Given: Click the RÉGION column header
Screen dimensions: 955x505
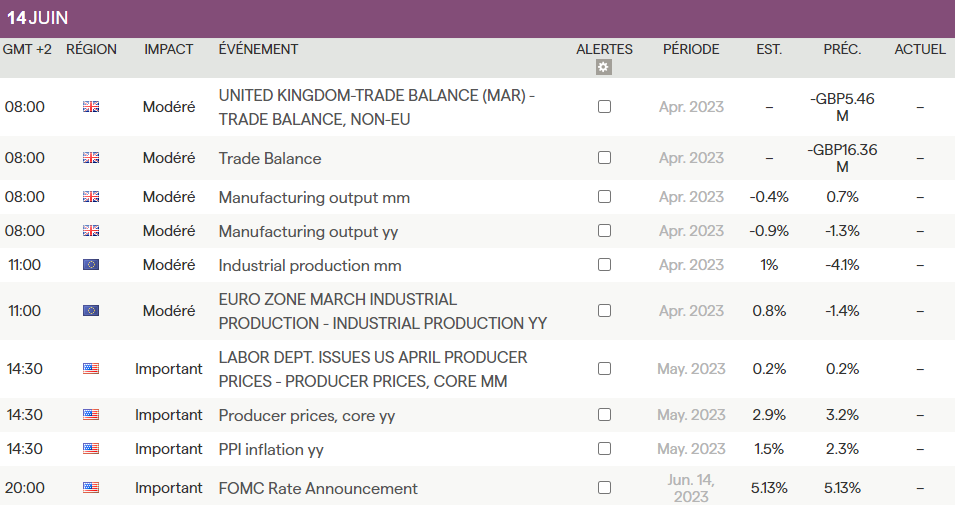Looking at the screenshot, I should pos(91,49).
